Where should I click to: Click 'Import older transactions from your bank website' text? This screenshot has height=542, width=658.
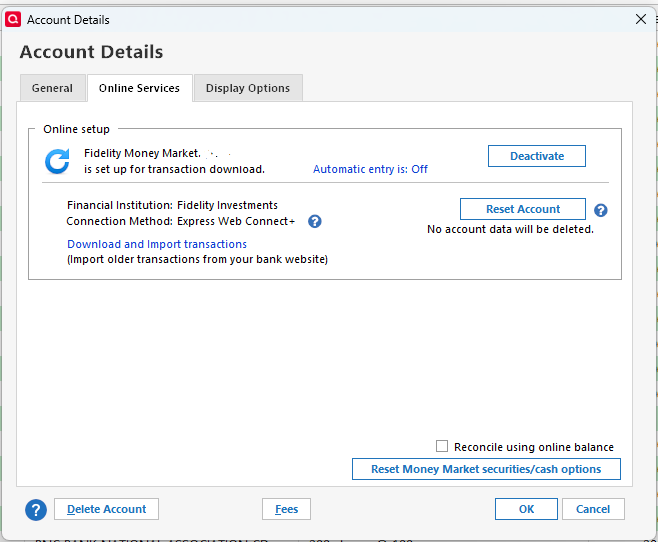coord(197,259)
